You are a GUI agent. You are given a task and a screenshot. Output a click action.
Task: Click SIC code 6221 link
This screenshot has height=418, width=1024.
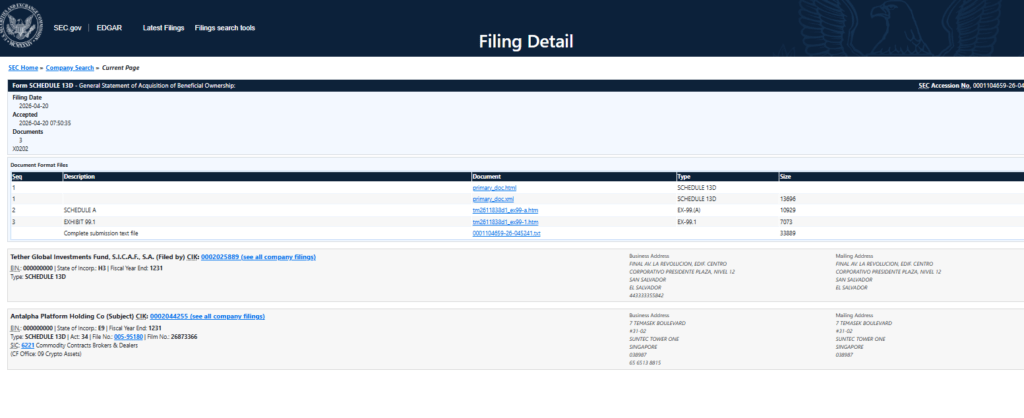(26, 346)
